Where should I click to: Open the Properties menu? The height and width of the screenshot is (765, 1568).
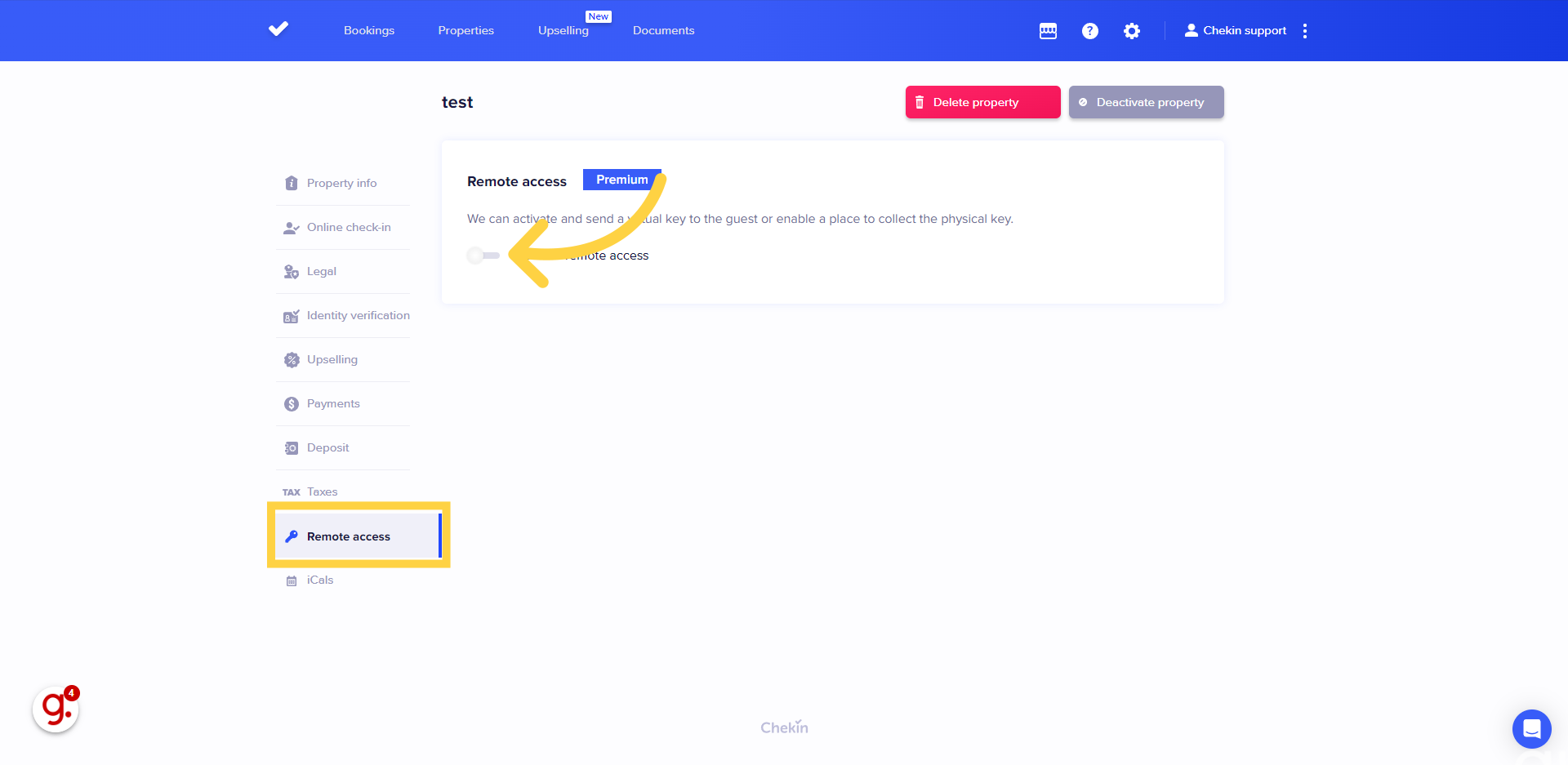point(465,31)
